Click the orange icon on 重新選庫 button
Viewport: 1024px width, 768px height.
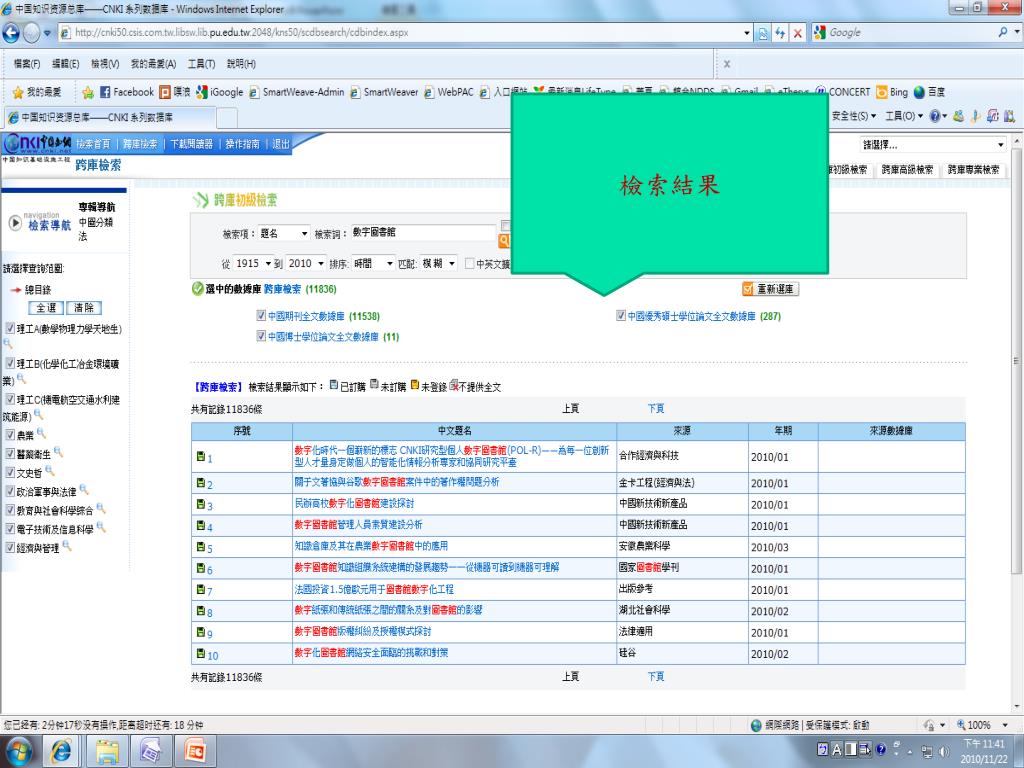[748, 289]
